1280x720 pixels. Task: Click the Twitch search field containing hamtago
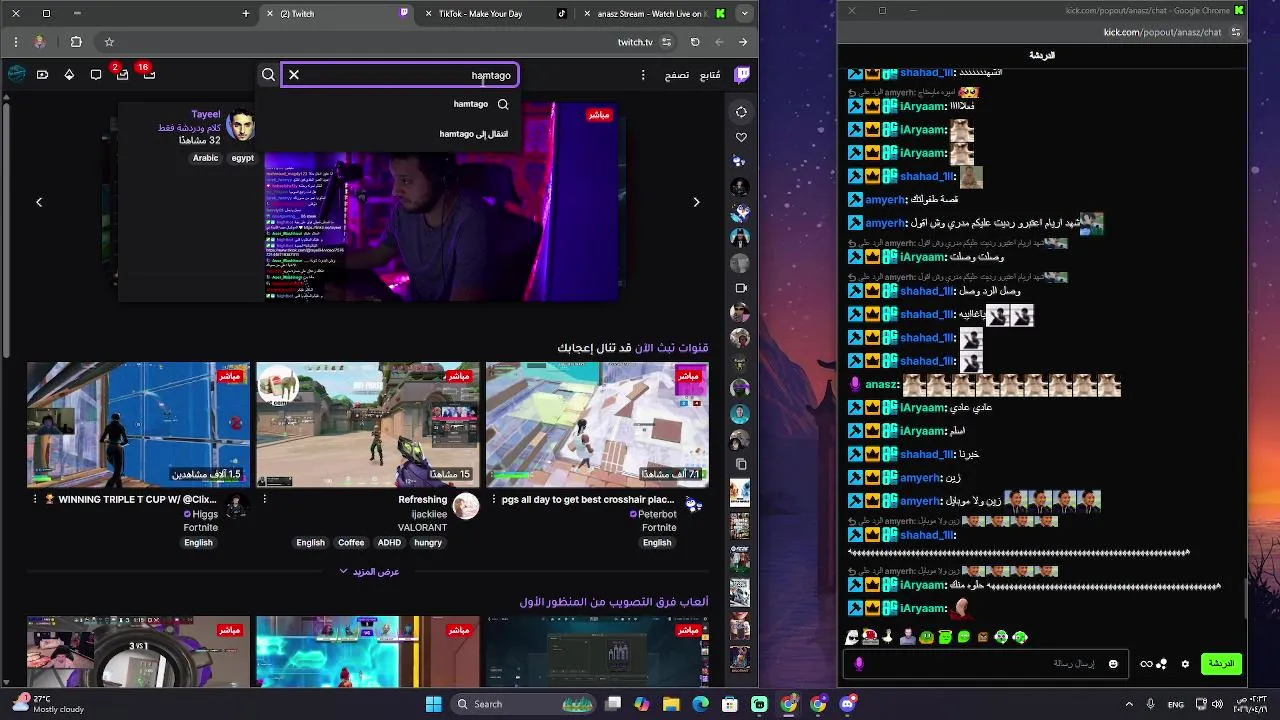click(x=399, y=75)
